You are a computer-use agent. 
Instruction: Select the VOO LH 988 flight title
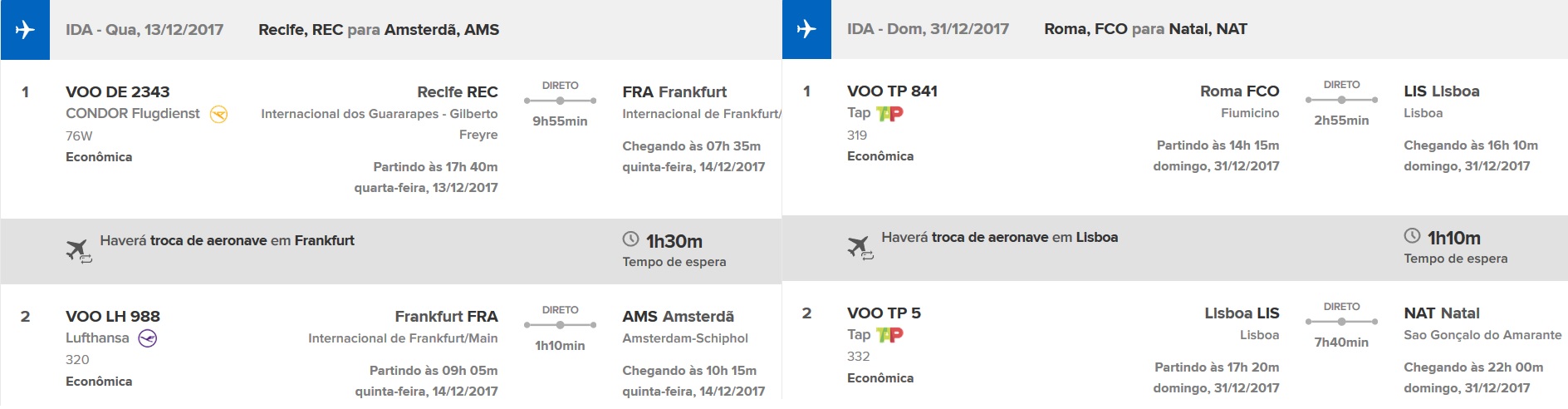(113, 317)
